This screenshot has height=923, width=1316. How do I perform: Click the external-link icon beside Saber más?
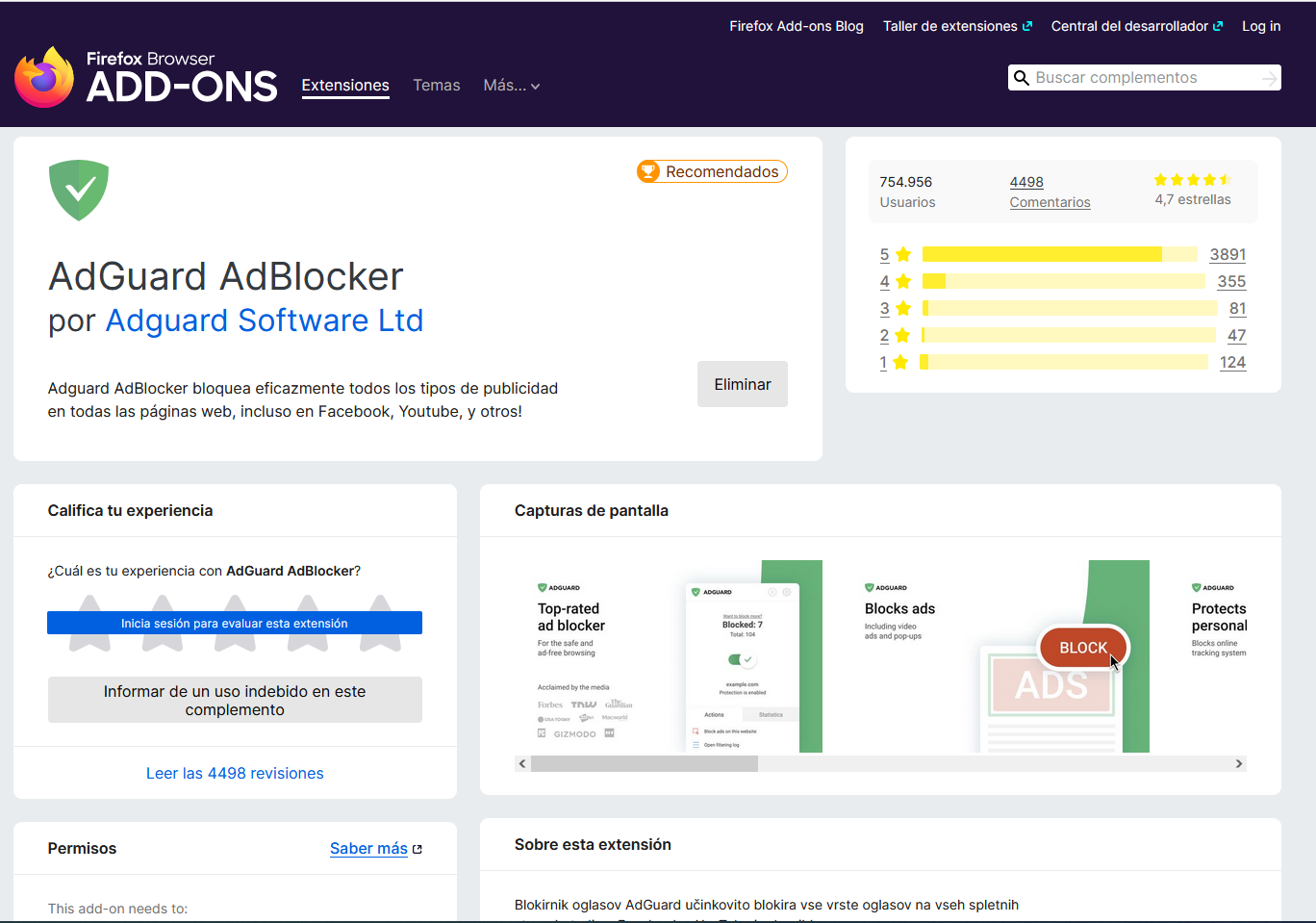[418, 849]
